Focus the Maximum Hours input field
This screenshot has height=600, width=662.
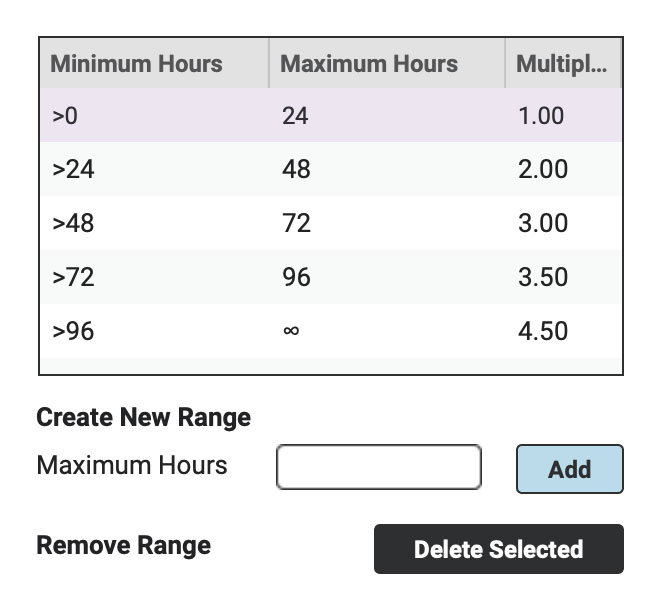[379, 467]
